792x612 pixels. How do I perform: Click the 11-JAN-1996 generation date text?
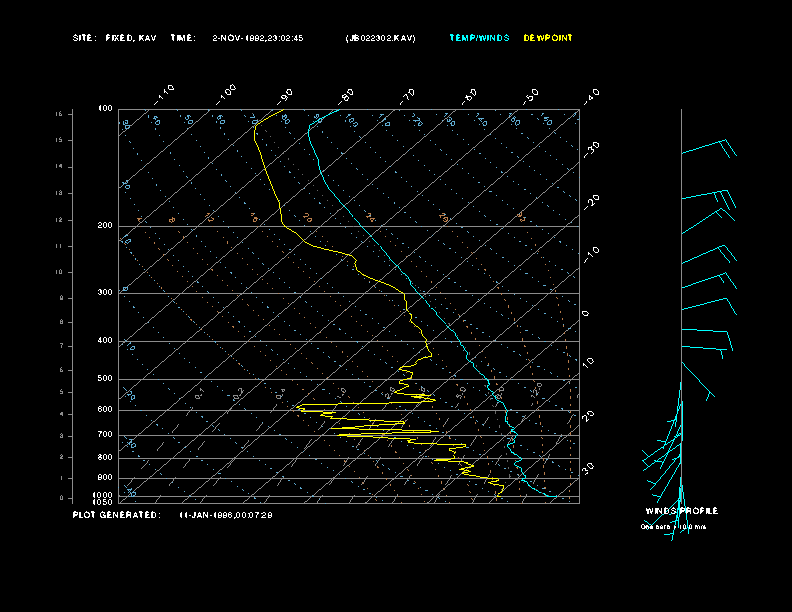(226, 514)
